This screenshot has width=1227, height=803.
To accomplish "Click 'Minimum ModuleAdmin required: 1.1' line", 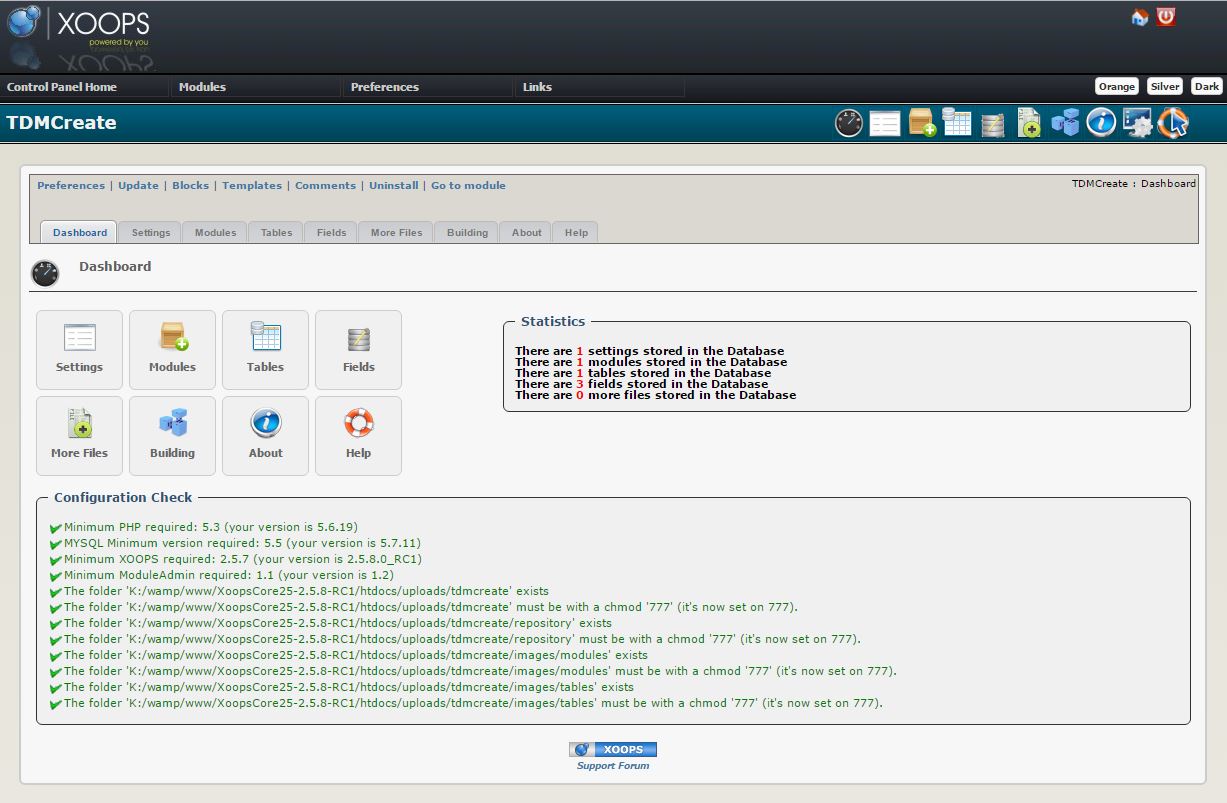I will point(229,575).
